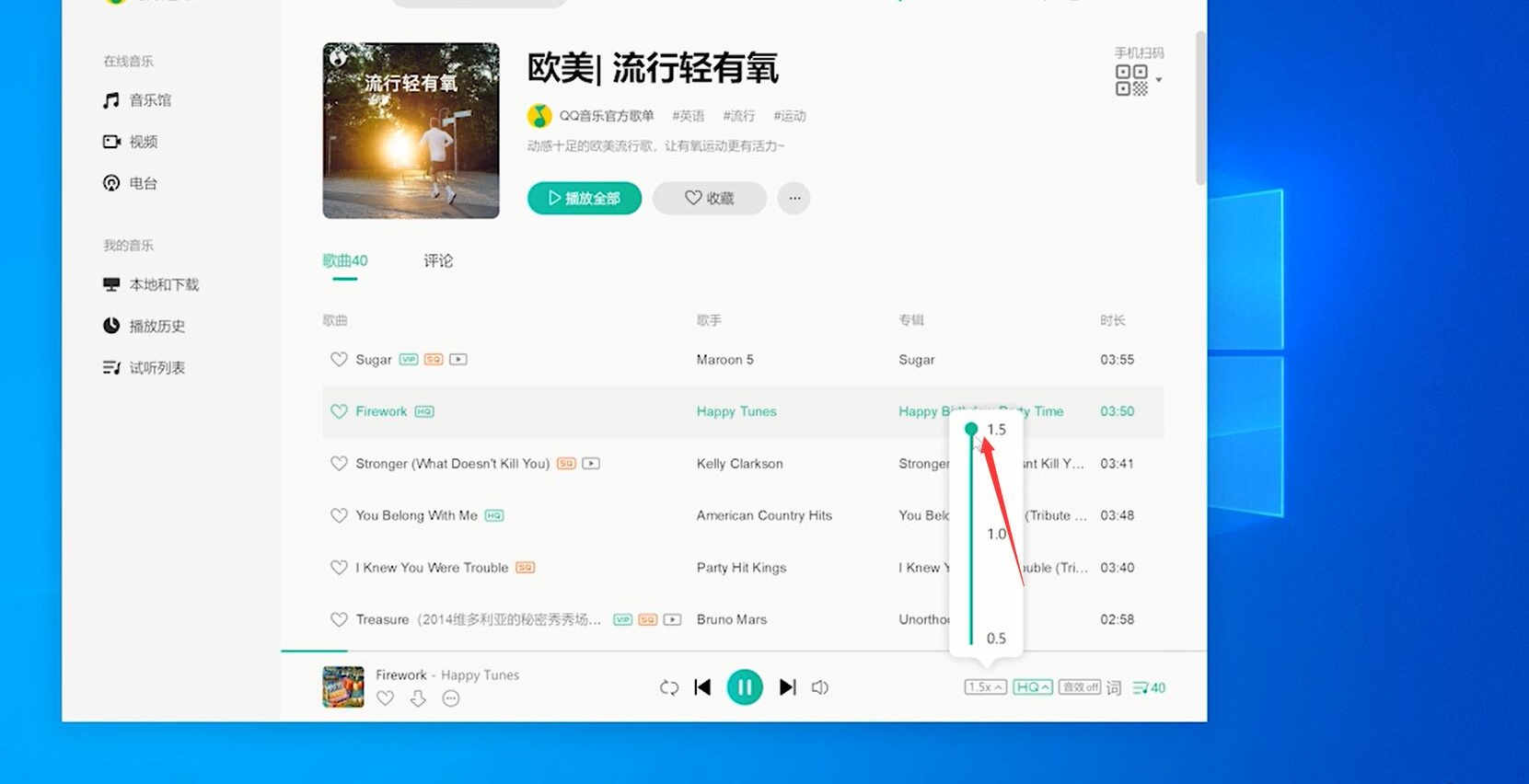Like the song You Belong With Me

(339, 515)
